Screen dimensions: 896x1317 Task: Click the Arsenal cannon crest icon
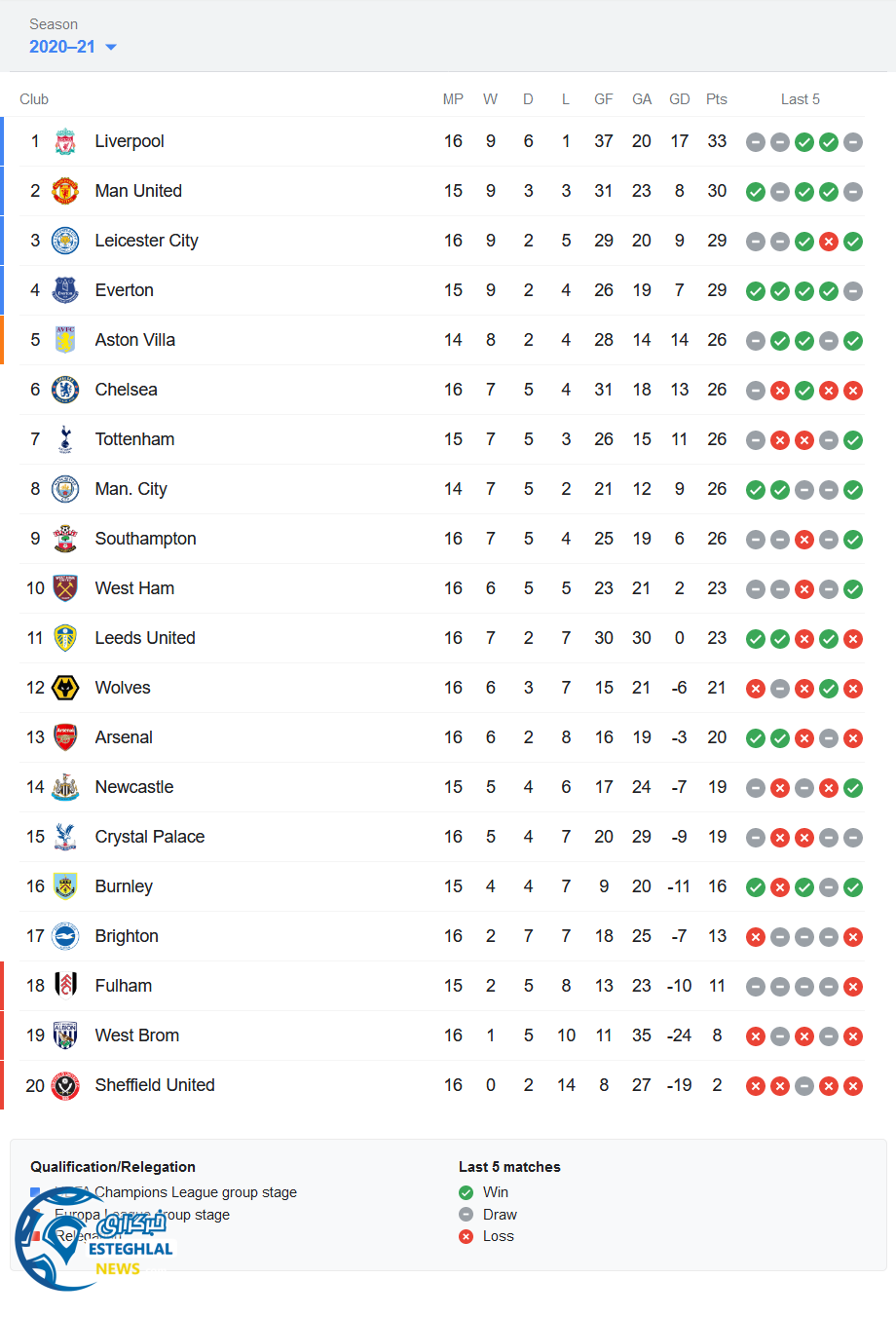[65, 738]
